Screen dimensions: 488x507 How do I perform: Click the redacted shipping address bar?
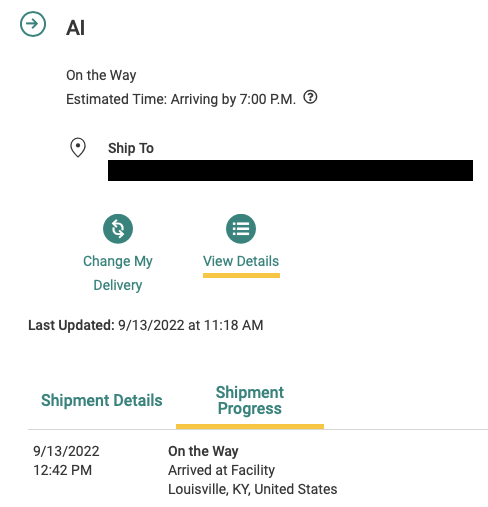pyautogui.click(x=290, y=170)
